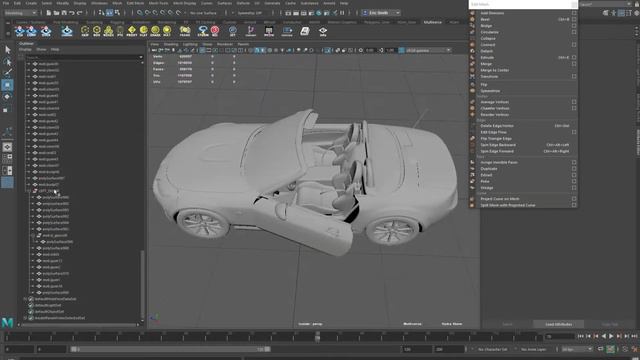Viewport: 640px width, 360px height.
Task: Choose Project Curve on Mesh entry
Action: point(500,199)
